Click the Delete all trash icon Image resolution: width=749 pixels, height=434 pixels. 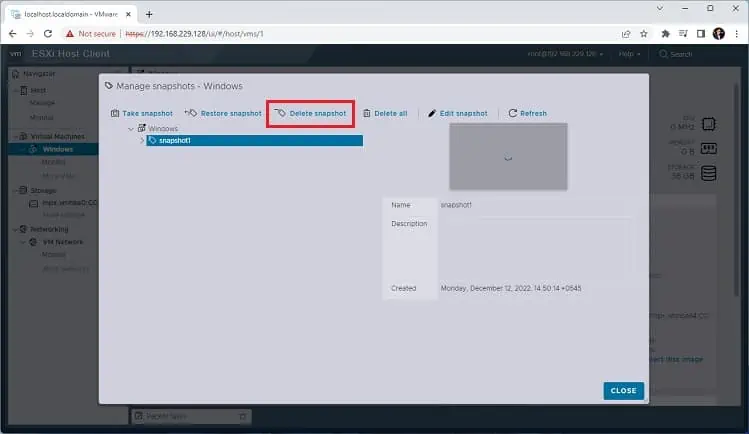click(366, 113)
